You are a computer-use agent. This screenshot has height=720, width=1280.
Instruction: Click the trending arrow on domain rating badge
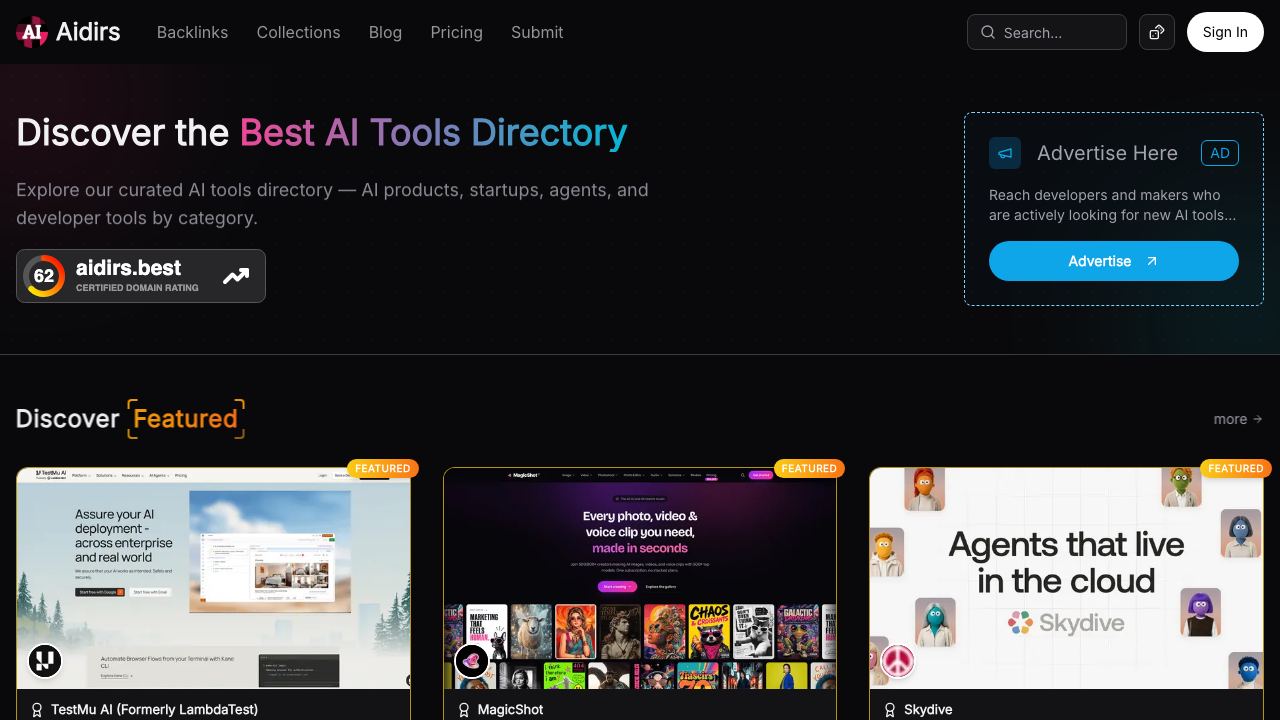point(236,276)
